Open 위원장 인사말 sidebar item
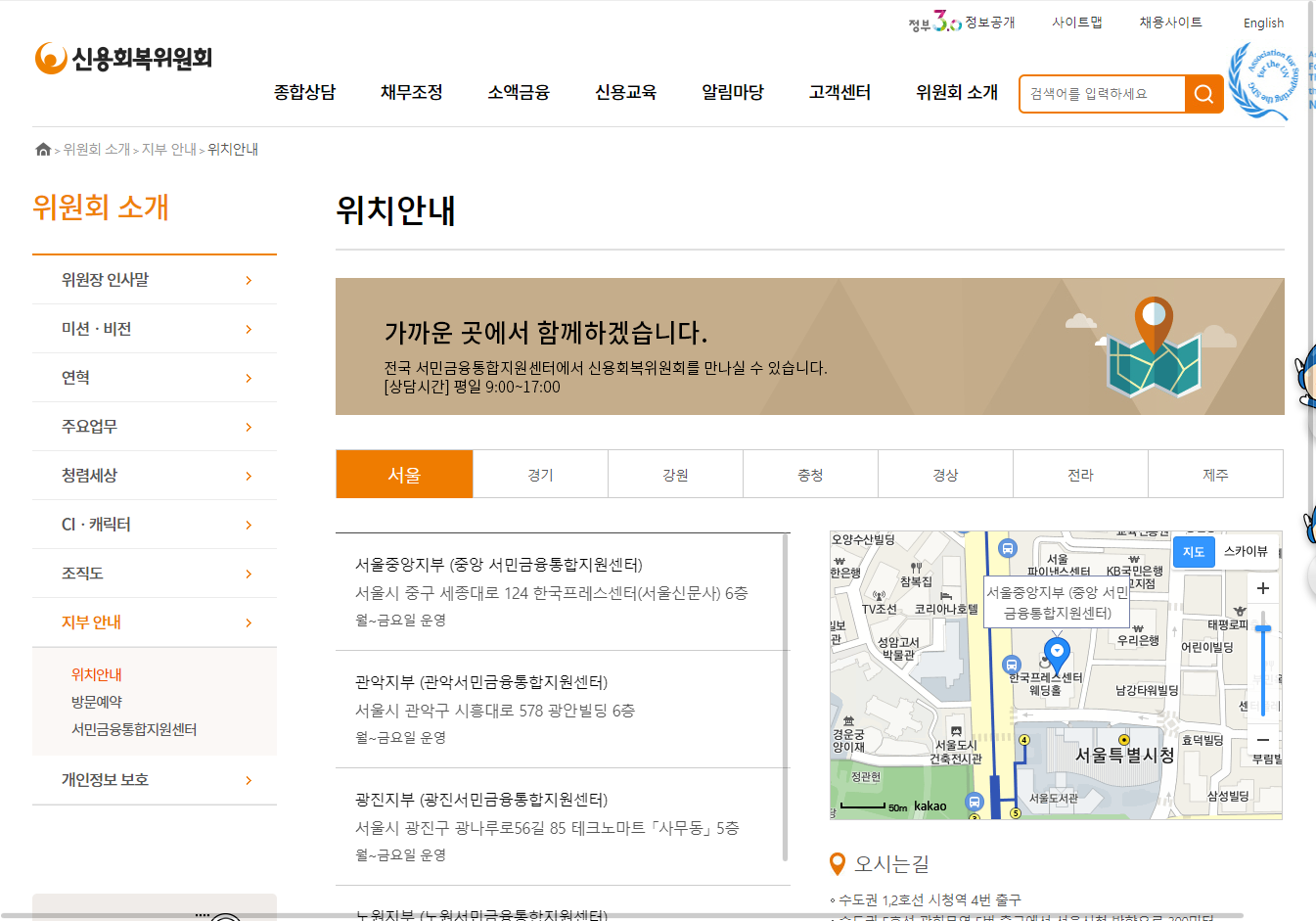This screenshot has width=1316, height=921. coord(155,280)
